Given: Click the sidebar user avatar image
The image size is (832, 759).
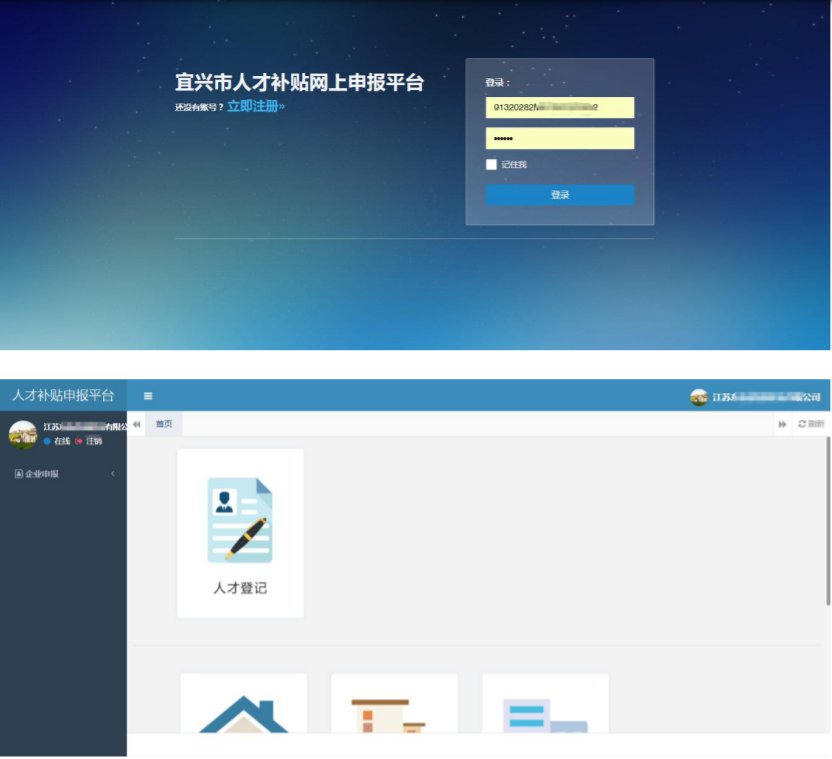Looking at the screenshot, I should [22, 434].
